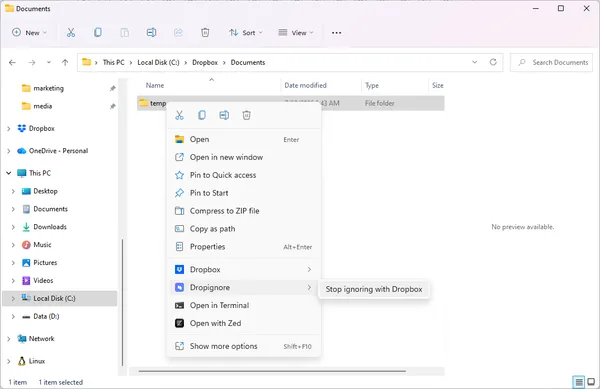Expand the Linux tree node
Screen dimensions: 600x389
click(x=8, y=361)
